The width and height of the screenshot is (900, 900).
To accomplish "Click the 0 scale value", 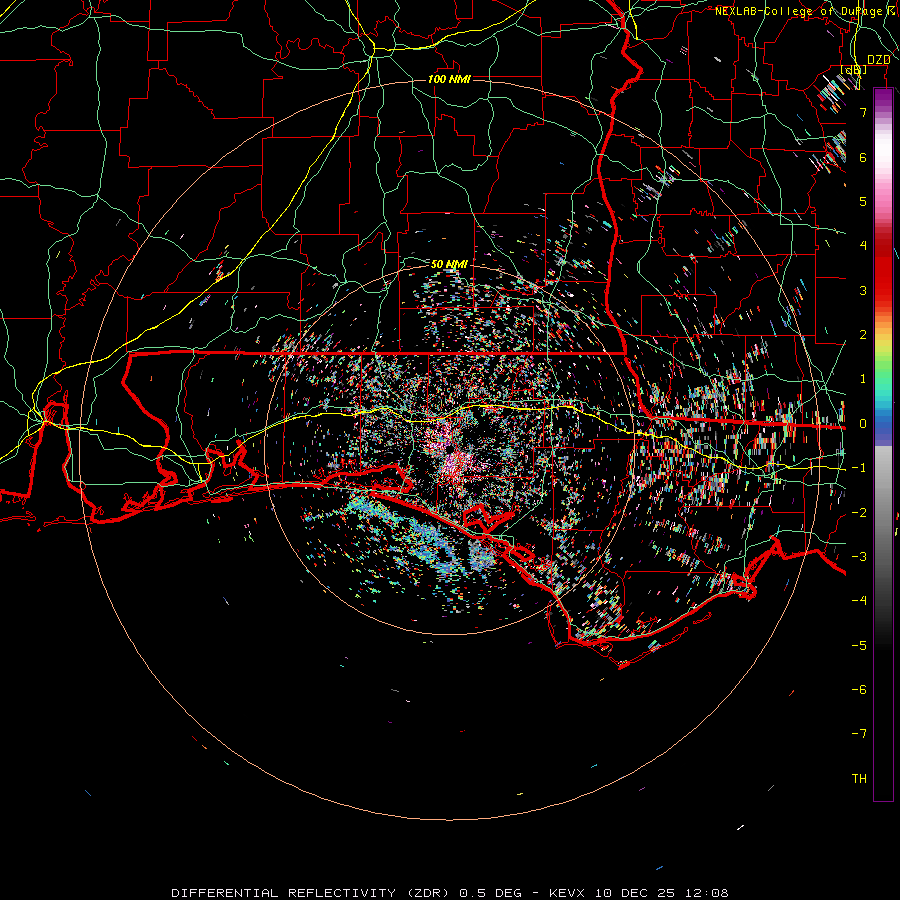I will pyautogui.click(x=863, y=424).
